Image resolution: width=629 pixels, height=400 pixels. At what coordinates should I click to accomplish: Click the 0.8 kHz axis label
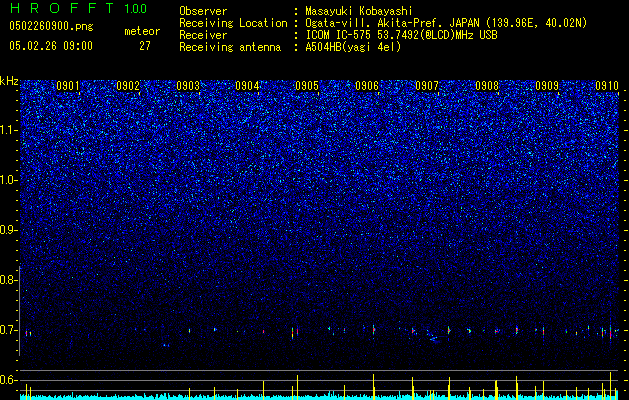[7, 280]
